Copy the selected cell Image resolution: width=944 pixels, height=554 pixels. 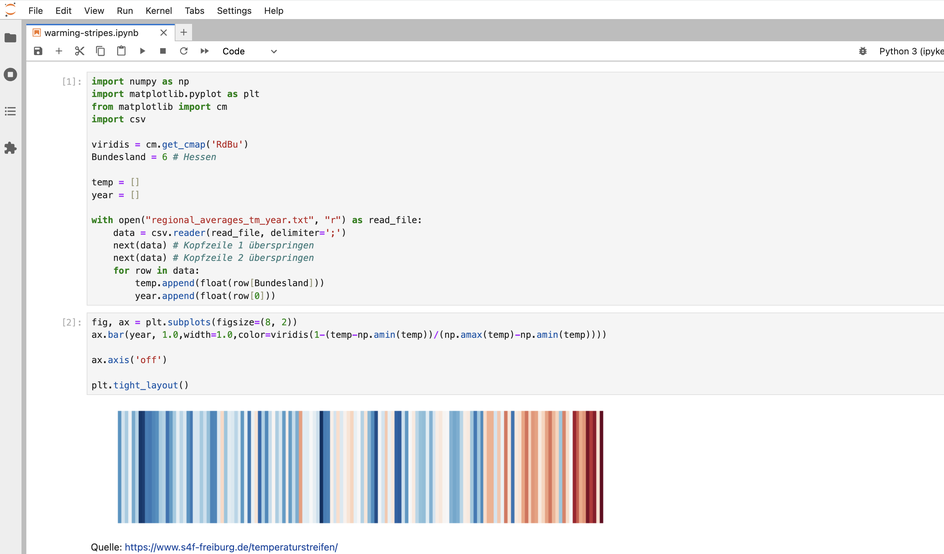point(101,51)
